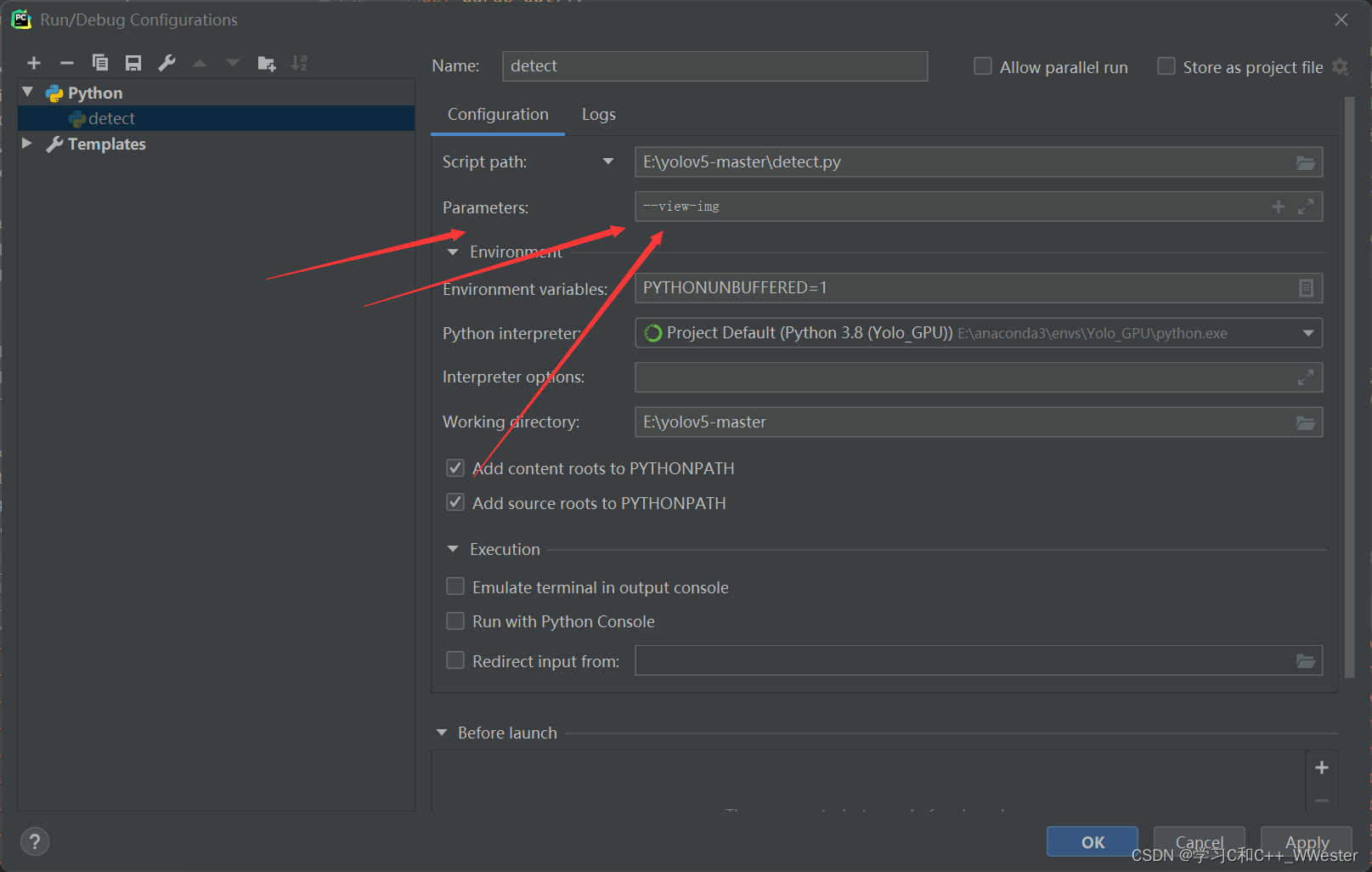Collapse the Python node in configuration tree
1372x872 pixels.
28,92
